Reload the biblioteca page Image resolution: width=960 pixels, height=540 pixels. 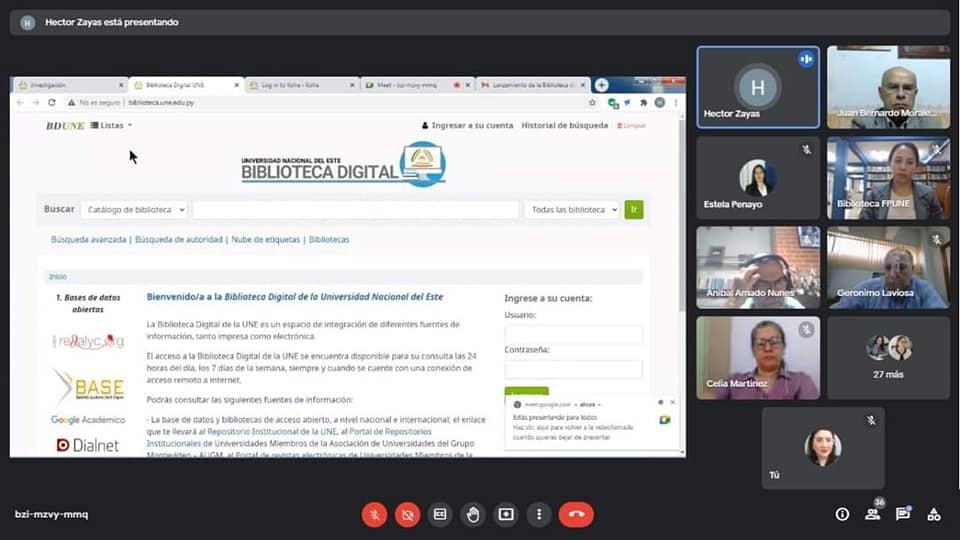[52, 102]
